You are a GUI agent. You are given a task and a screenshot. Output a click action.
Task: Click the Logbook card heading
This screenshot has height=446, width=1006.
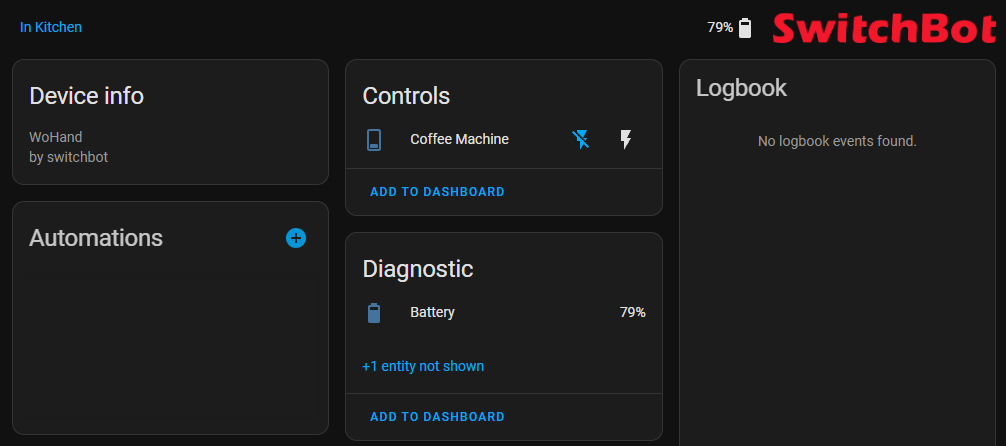[x=741, y=88]
